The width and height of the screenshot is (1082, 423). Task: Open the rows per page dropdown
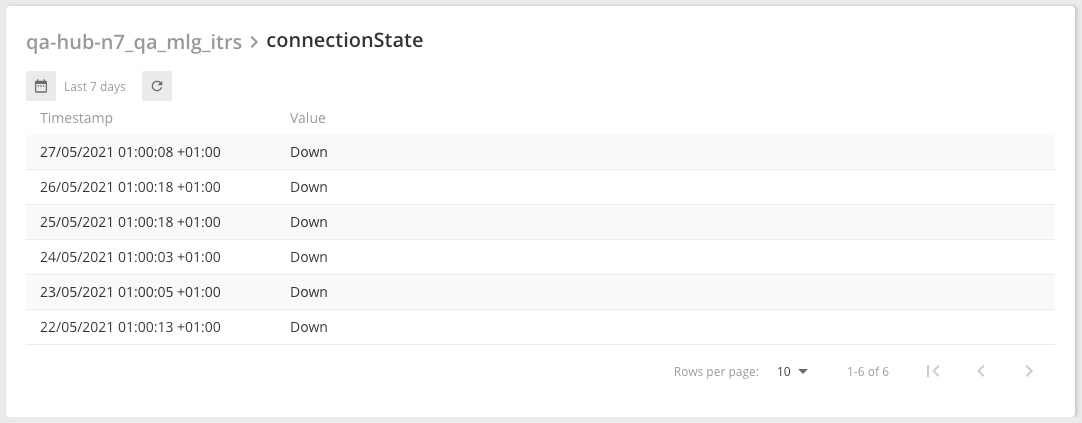[x=792, y=371]
